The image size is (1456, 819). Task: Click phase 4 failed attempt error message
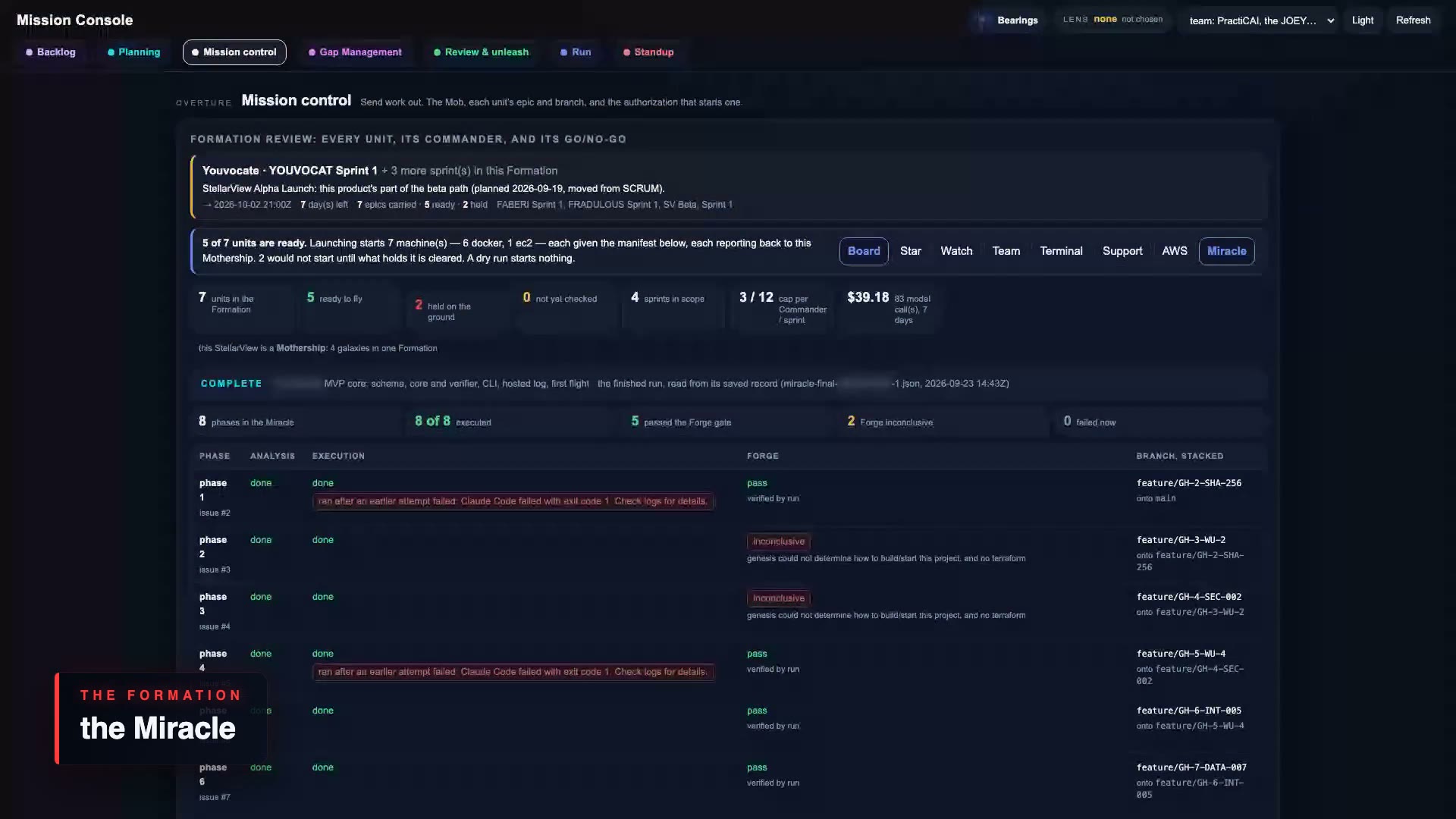[x=513, y=672]
